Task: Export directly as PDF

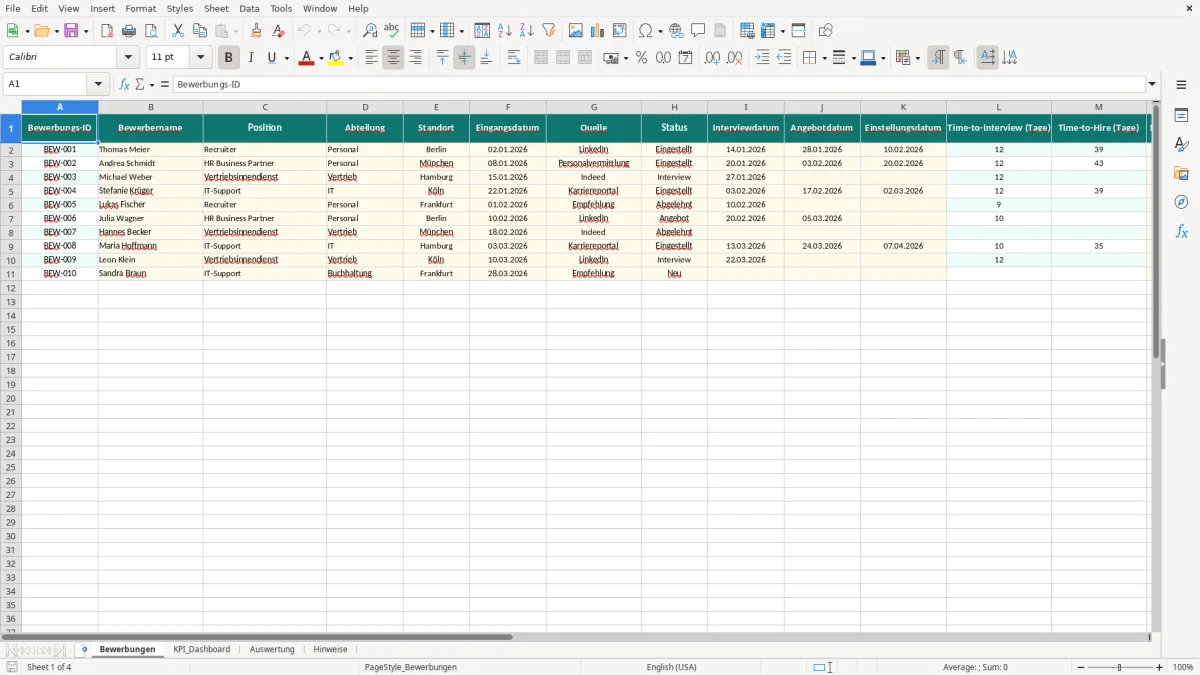Action: [107, 31]
